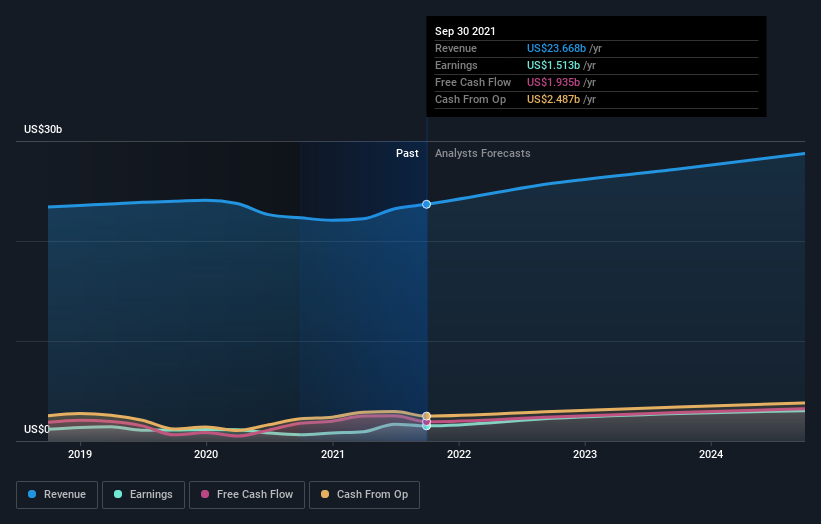Click the Free Cash Flow label in tooltip
This screenshot has height=524, width=821.
[473, 82]
